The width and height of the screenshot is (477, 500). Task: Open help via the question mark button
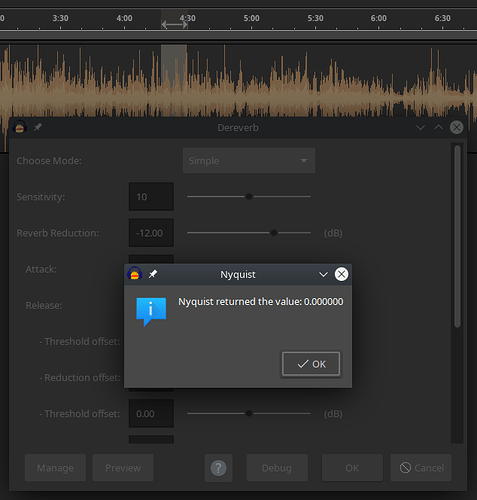218,468
